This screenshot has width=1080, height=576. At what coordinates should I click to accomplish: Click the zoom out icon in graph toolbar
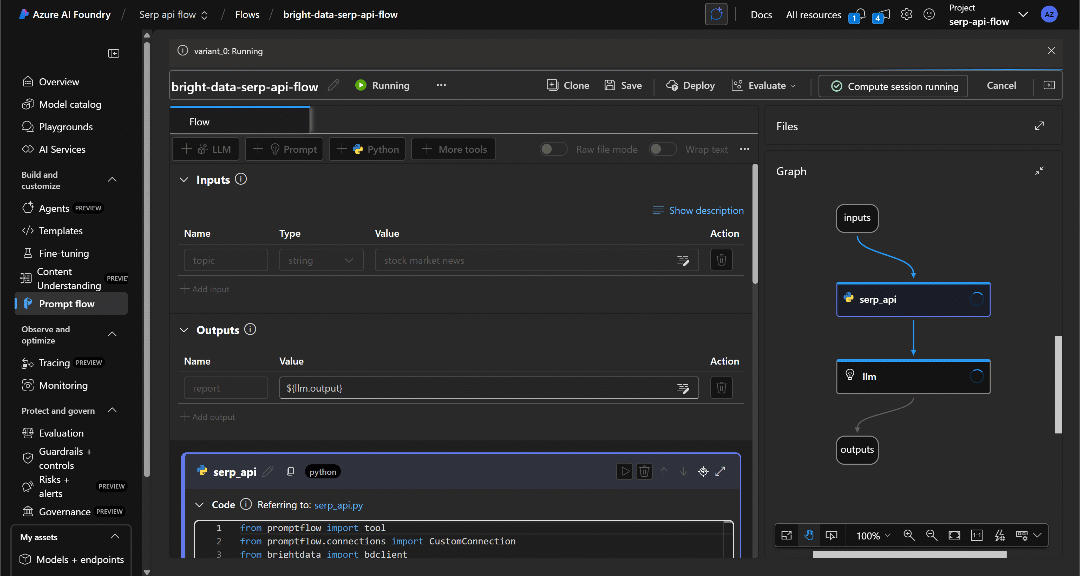pyautogui.click(x=932, y=535)
